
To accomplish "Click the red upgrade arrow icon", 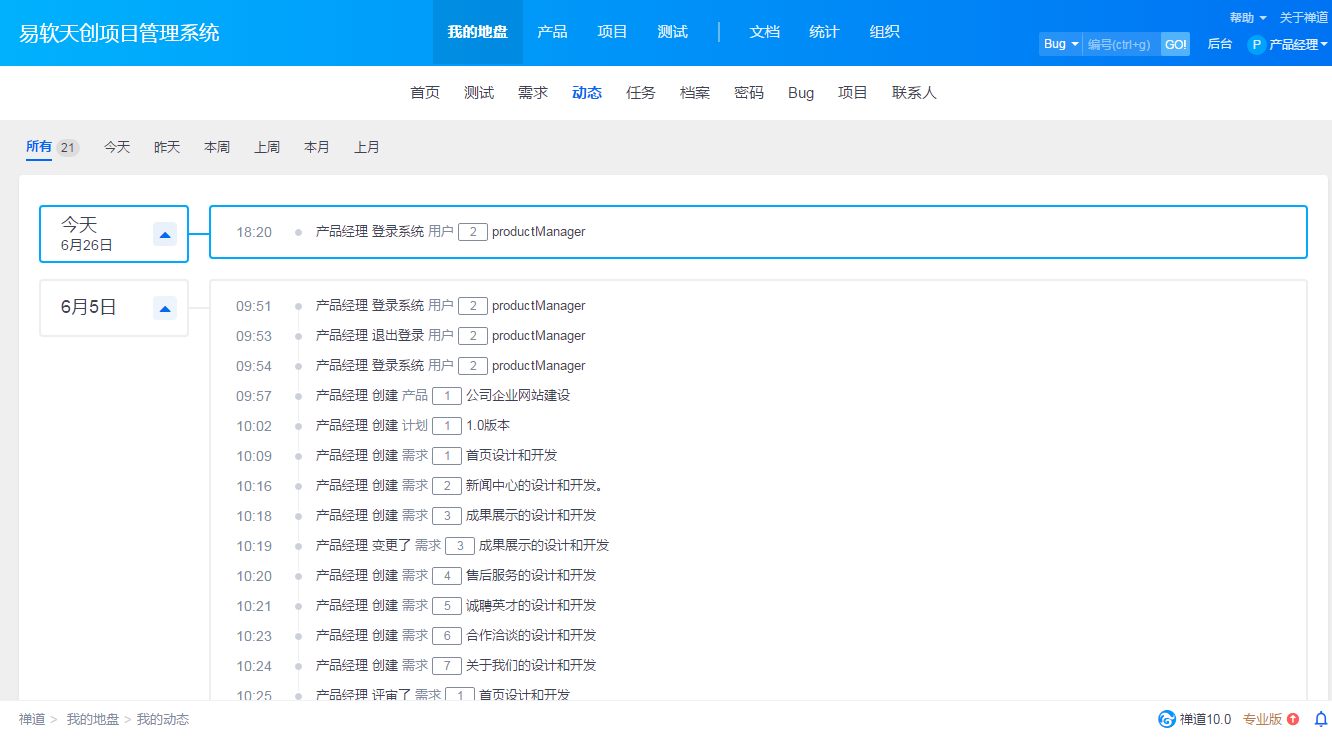I will [x=1293, y=719].
